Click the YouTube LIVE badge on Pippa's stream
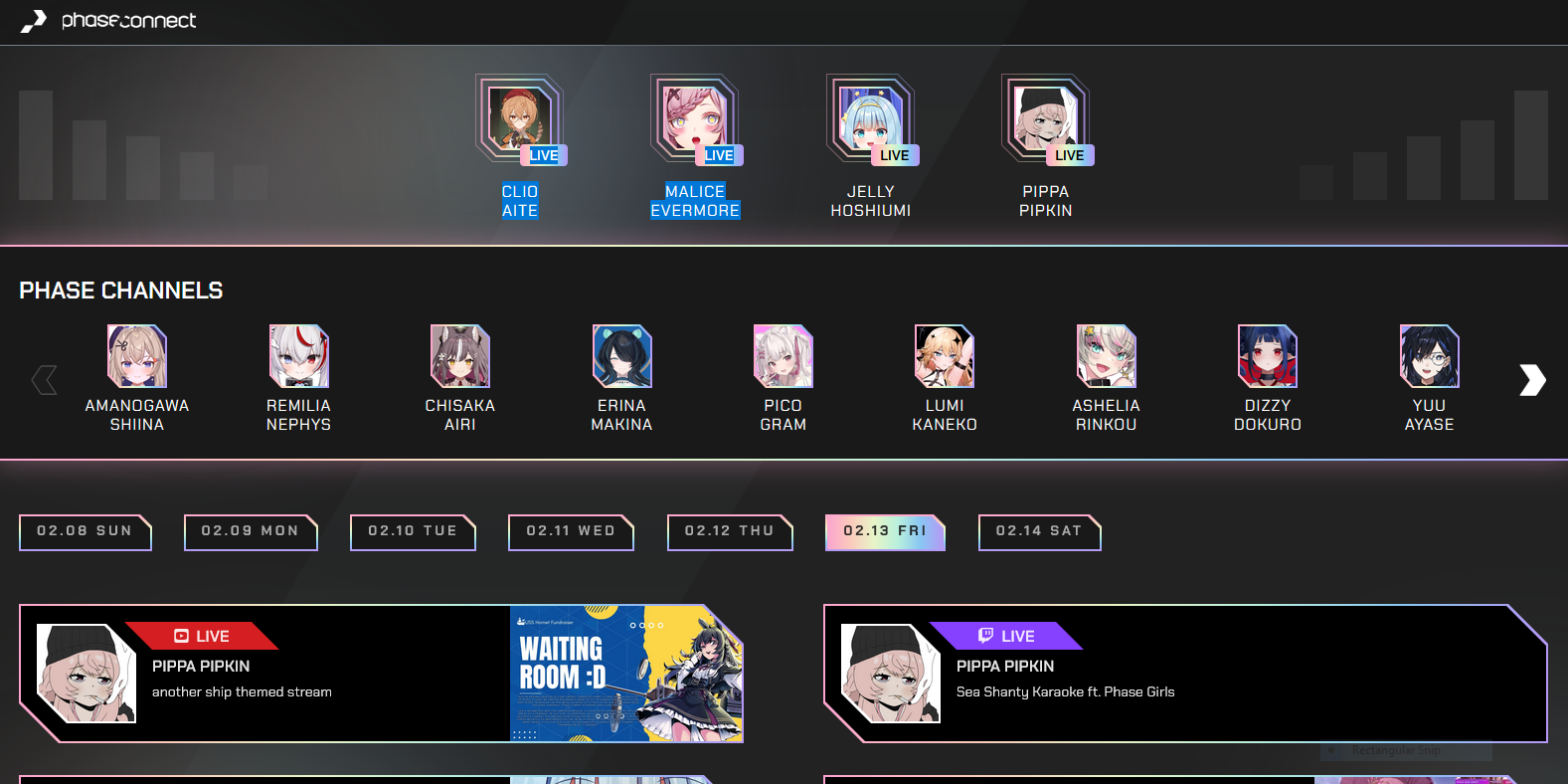The width and height of the screenshot is (1568, 784). [x=202, y=636]
